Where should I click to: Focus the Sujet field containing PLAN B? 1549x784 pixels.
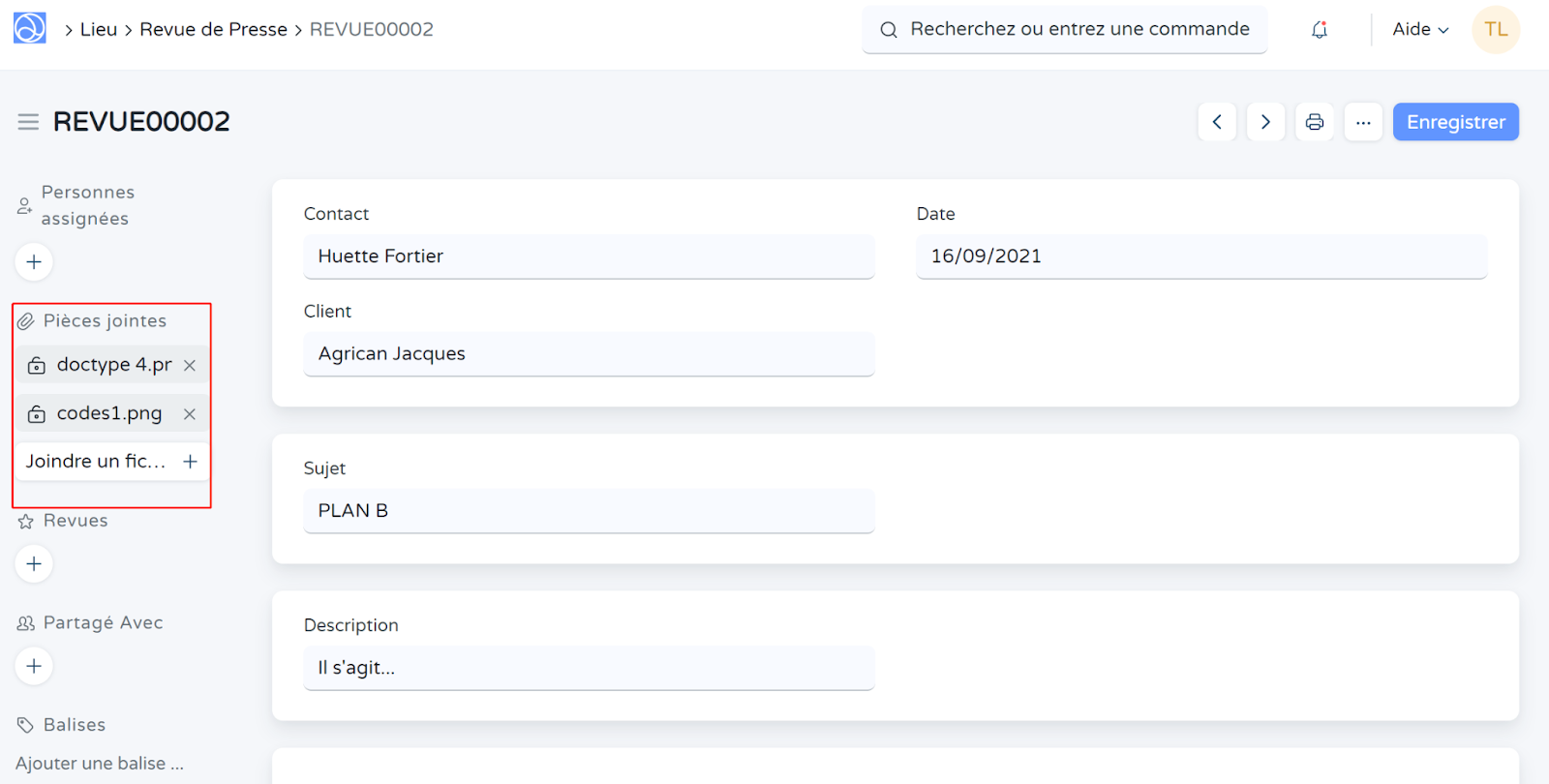pyautogui.click(x=589, y=511)
